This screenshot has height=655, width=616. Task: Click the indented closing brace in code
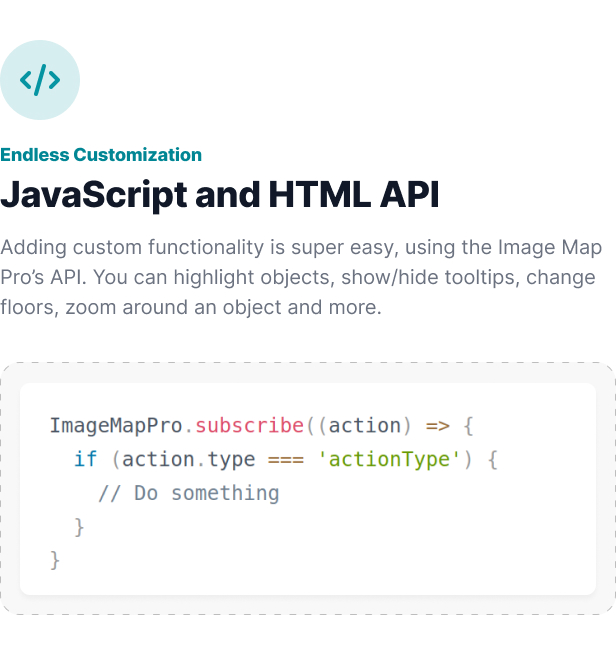pyautogui.click(x=80, y=526)
